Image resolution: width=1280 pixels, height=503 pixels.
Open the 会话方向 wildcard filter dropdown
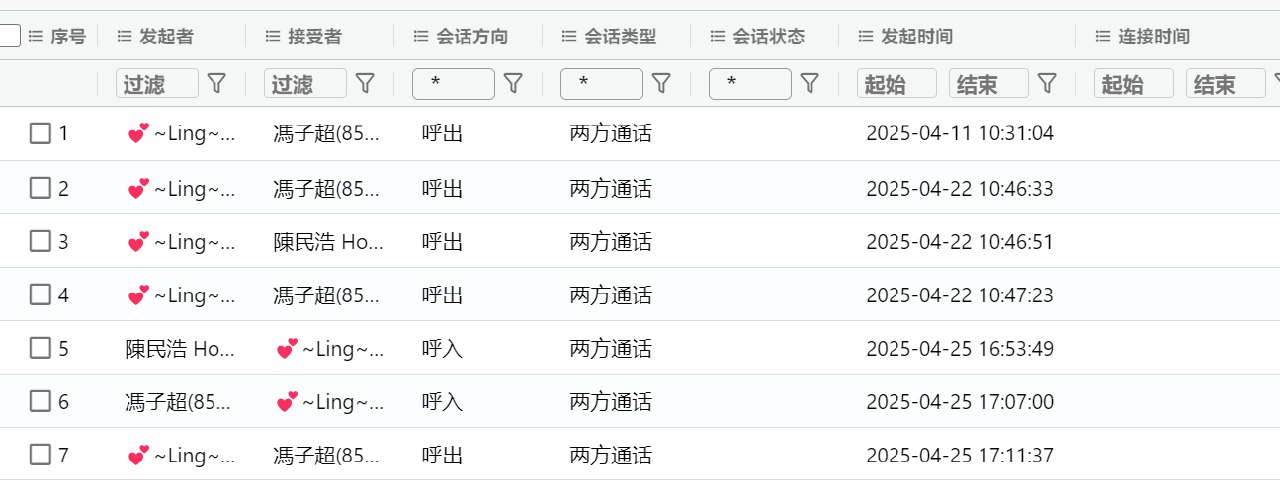[453, 84]
